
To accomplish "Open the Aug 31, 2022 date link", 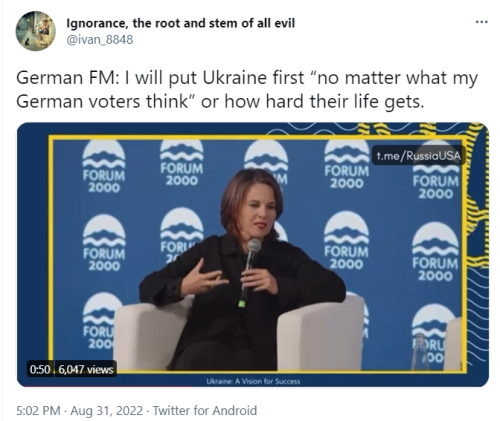I will tap(107, 410).
